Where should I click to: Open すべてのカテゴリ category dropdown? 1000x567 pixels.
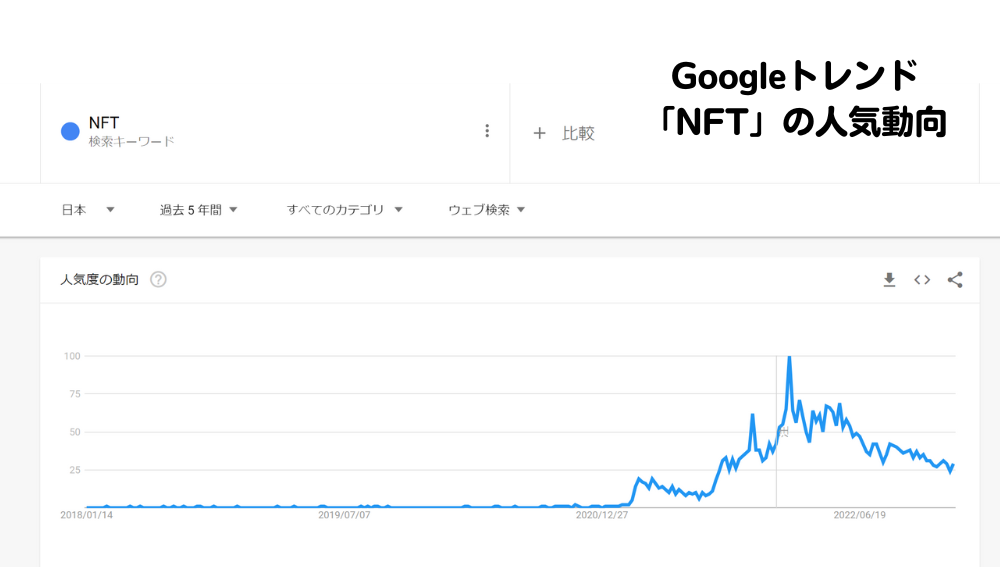(344, 210)
